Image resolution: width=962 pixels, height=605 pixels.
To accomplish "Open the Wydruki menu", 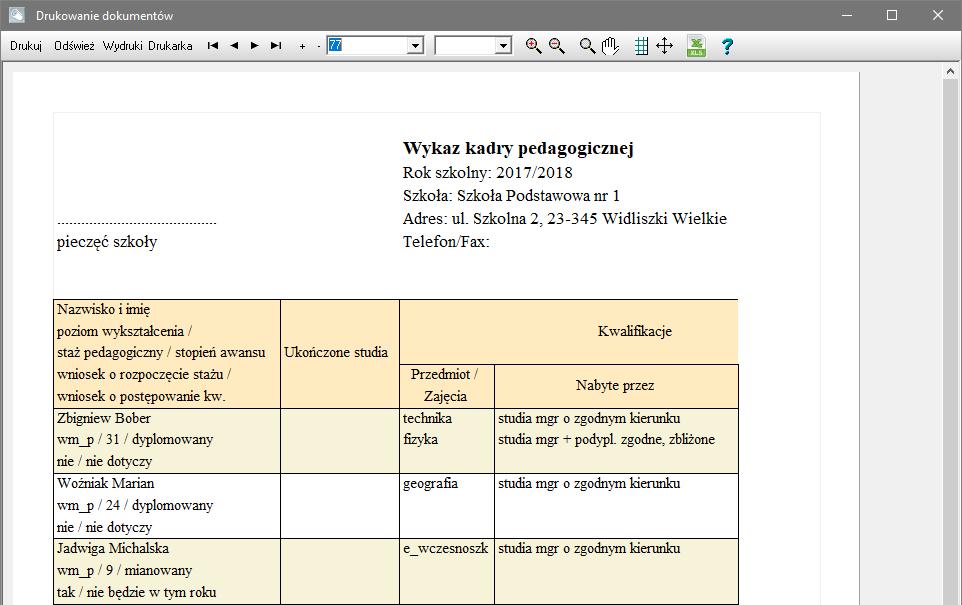I will (x=122, y=46).
